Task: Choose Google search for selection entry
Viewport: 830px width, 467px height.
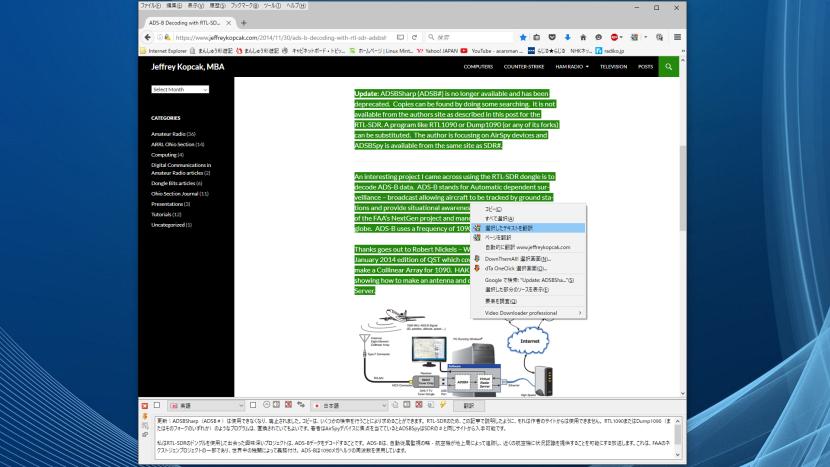Action: coord(529,280)
